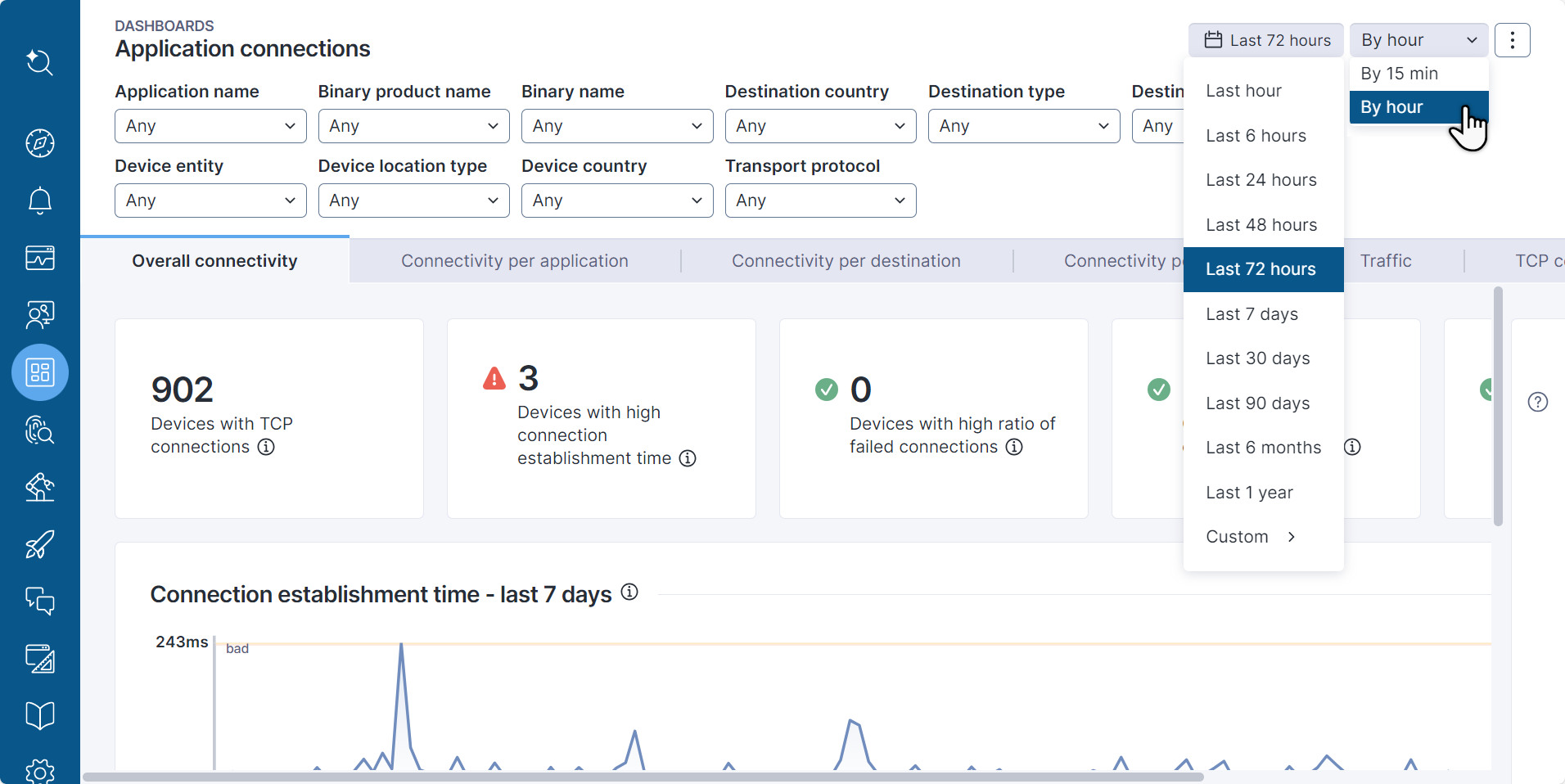Switch to Connectivity per destination tab

click(x=846, y=261)
